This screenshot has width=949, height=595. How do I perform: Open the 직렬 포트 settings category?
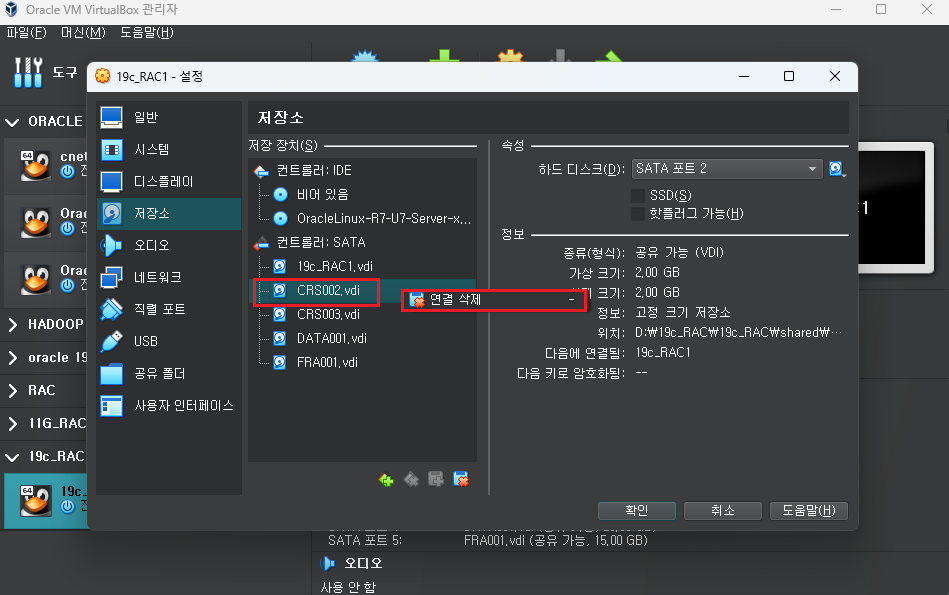coord(169,309)
